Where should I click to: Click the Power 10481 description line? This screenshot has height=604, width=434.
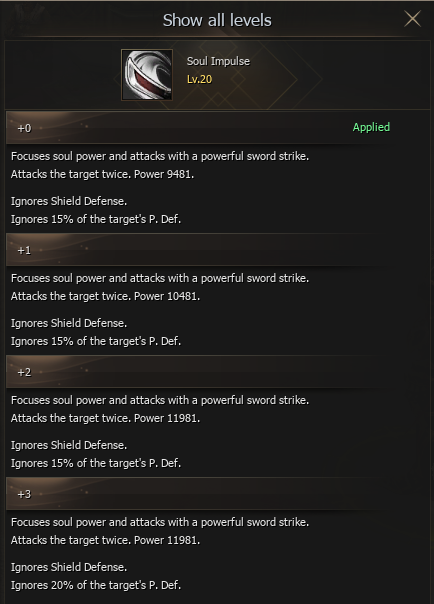click(x=106, y=296)
